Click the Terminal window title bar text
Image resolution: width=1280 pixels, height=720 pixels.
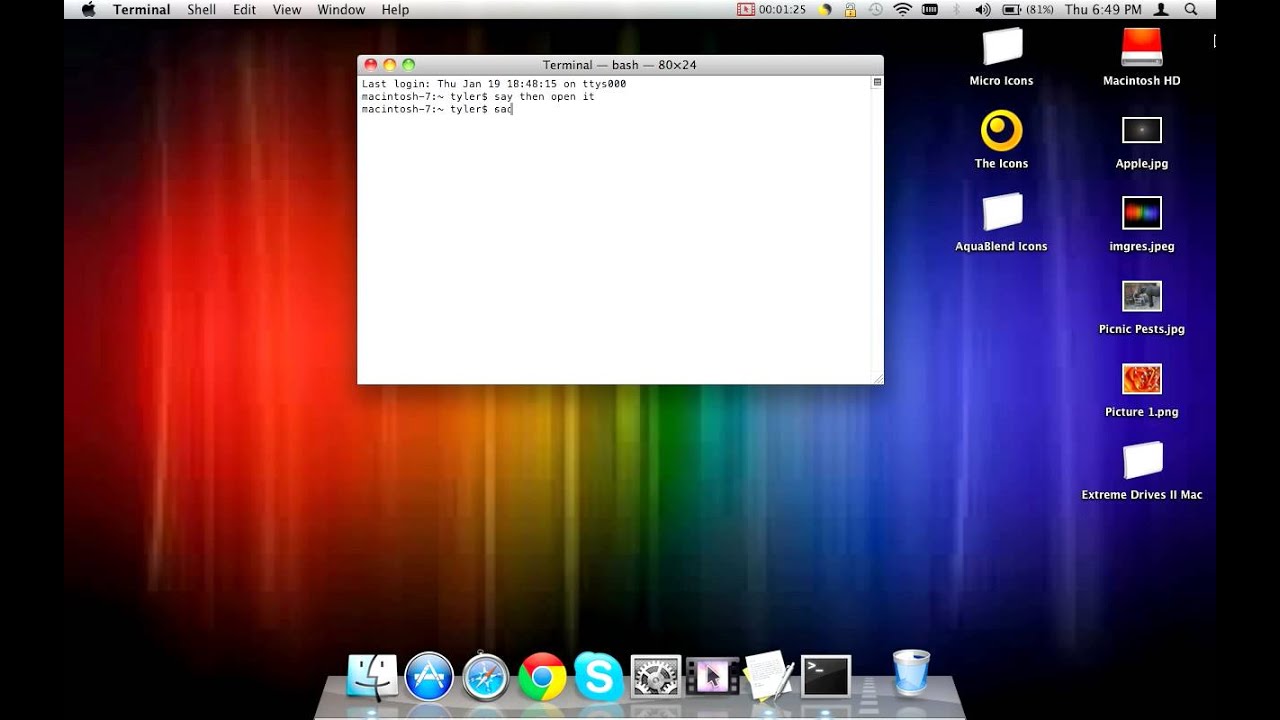coord(619,65)
